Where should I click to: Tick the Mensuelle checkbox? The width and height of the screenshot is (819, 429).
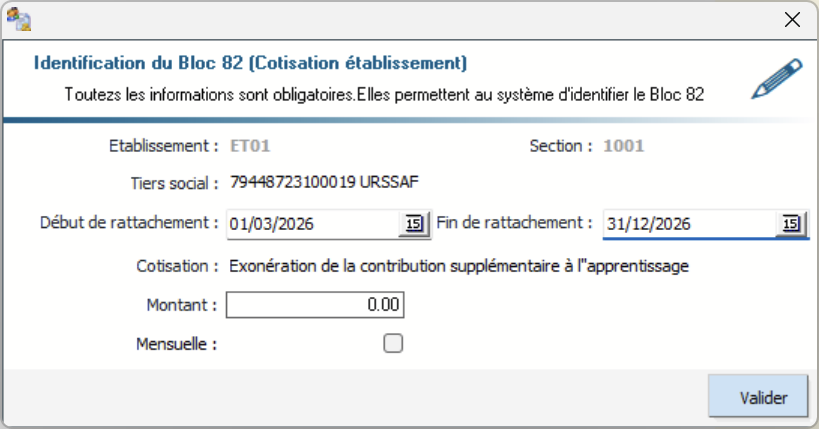pyautogui.click(x=394, y=344)
